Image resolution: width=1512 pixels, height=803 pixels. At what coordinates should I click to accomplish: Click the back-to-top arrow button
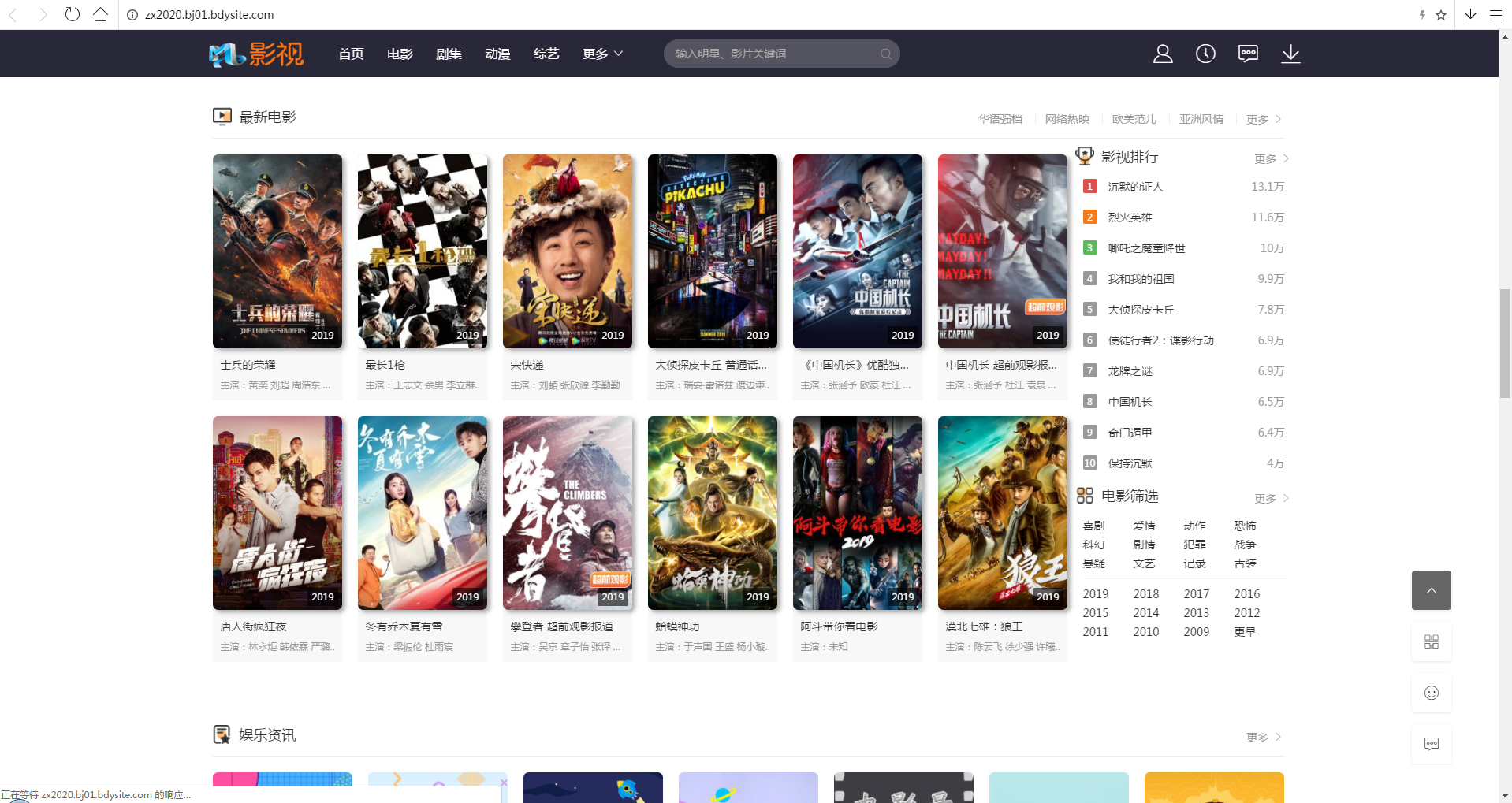coord(1431,590)
